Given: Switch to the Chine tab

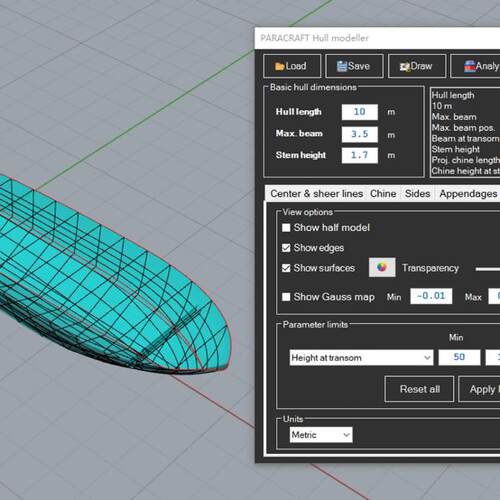Looking at the screenshot, I should click(383, 194).
